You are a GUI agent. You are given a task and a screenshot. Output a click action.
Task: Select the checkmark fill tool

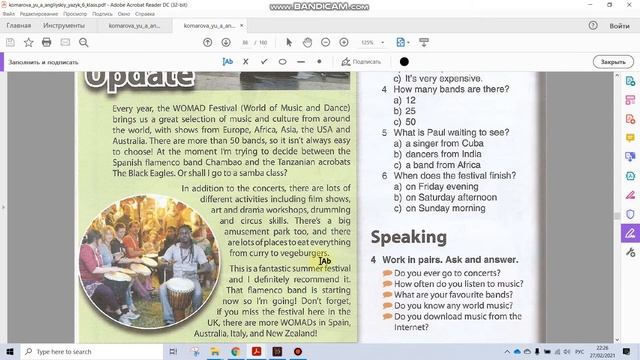point(264,62)
